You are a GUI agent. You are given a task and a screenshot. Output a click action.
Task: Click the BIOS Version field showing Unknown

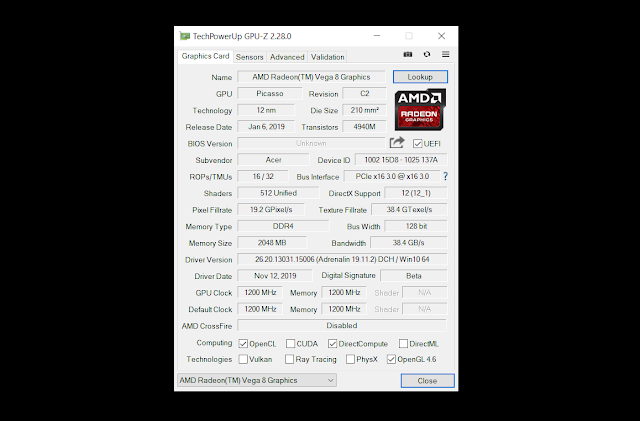[x=311, y=143]
